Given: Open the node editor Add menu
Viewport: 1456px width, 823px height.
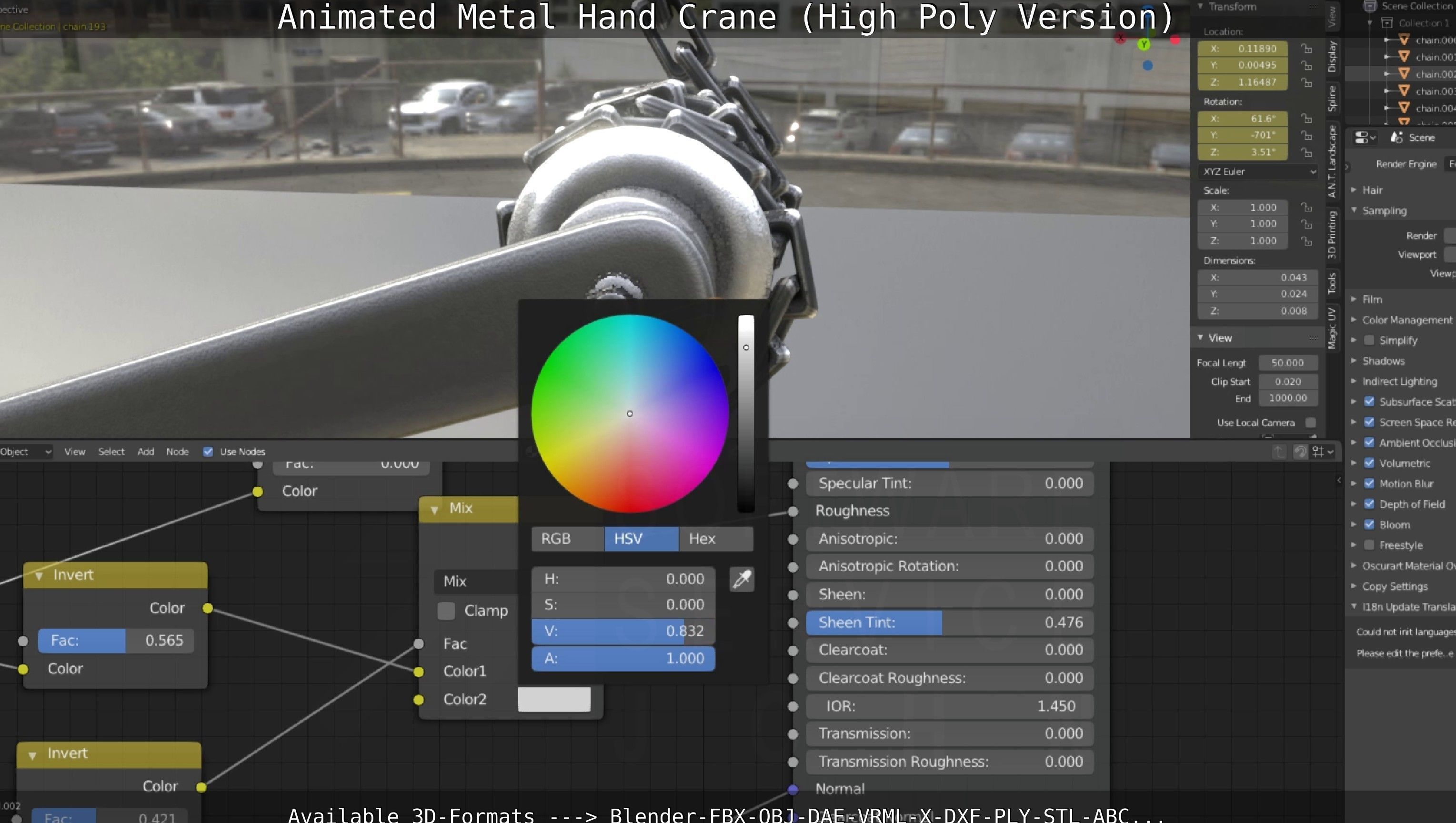Looking at the screenshot, I should coord(146,452).
